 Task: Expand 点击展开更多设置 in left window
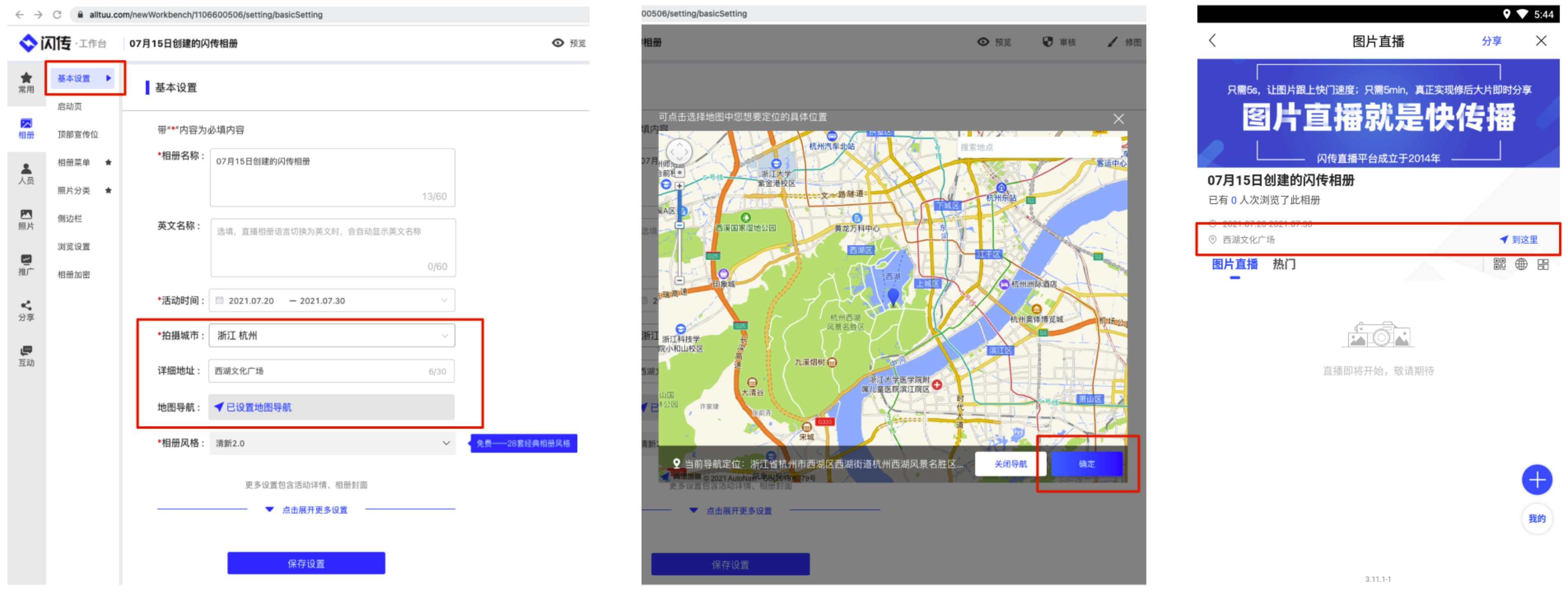pyautogui.click(x=308, y=510)
